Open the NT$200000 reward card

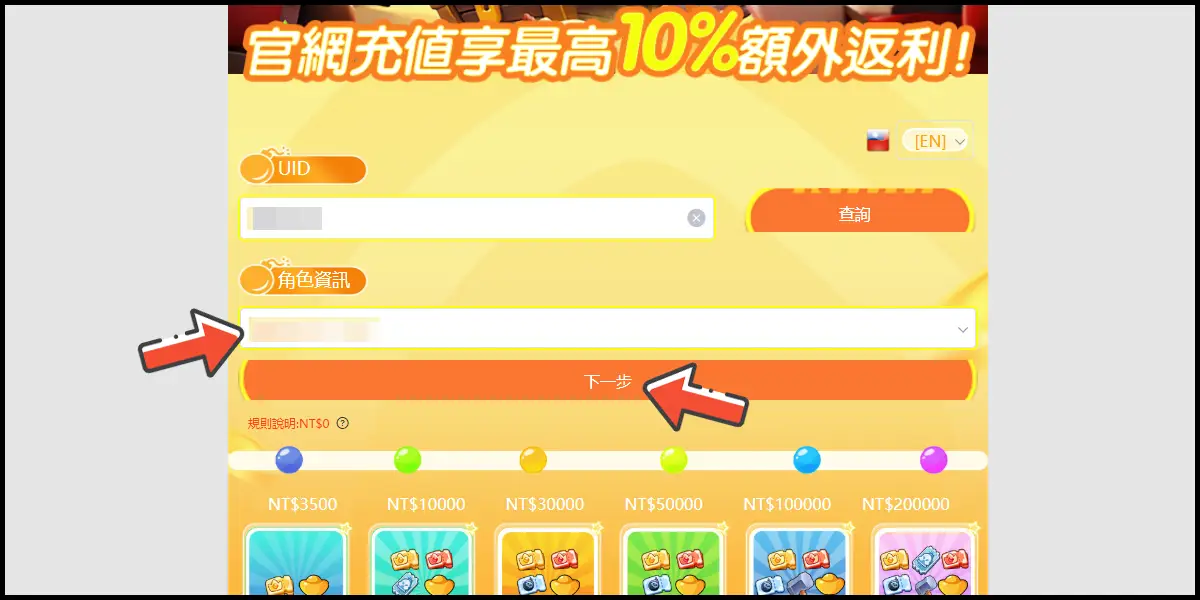pos(923,560)
